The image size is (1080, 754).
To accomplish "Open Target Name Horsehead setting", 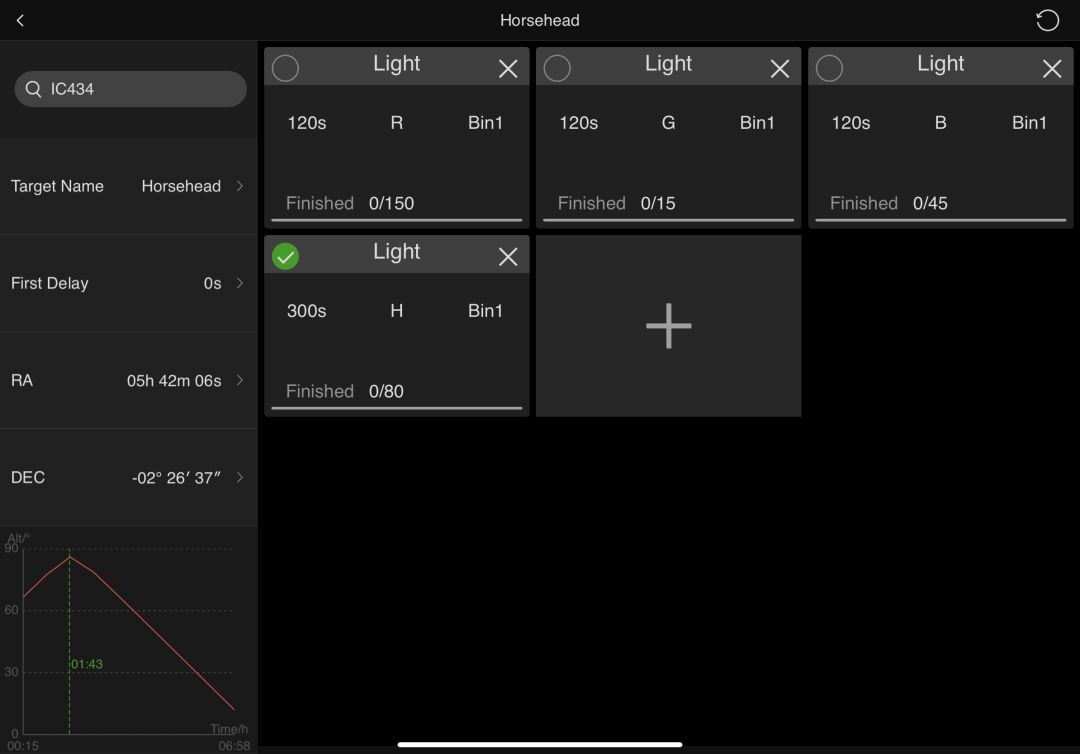I will pos(128,186).
